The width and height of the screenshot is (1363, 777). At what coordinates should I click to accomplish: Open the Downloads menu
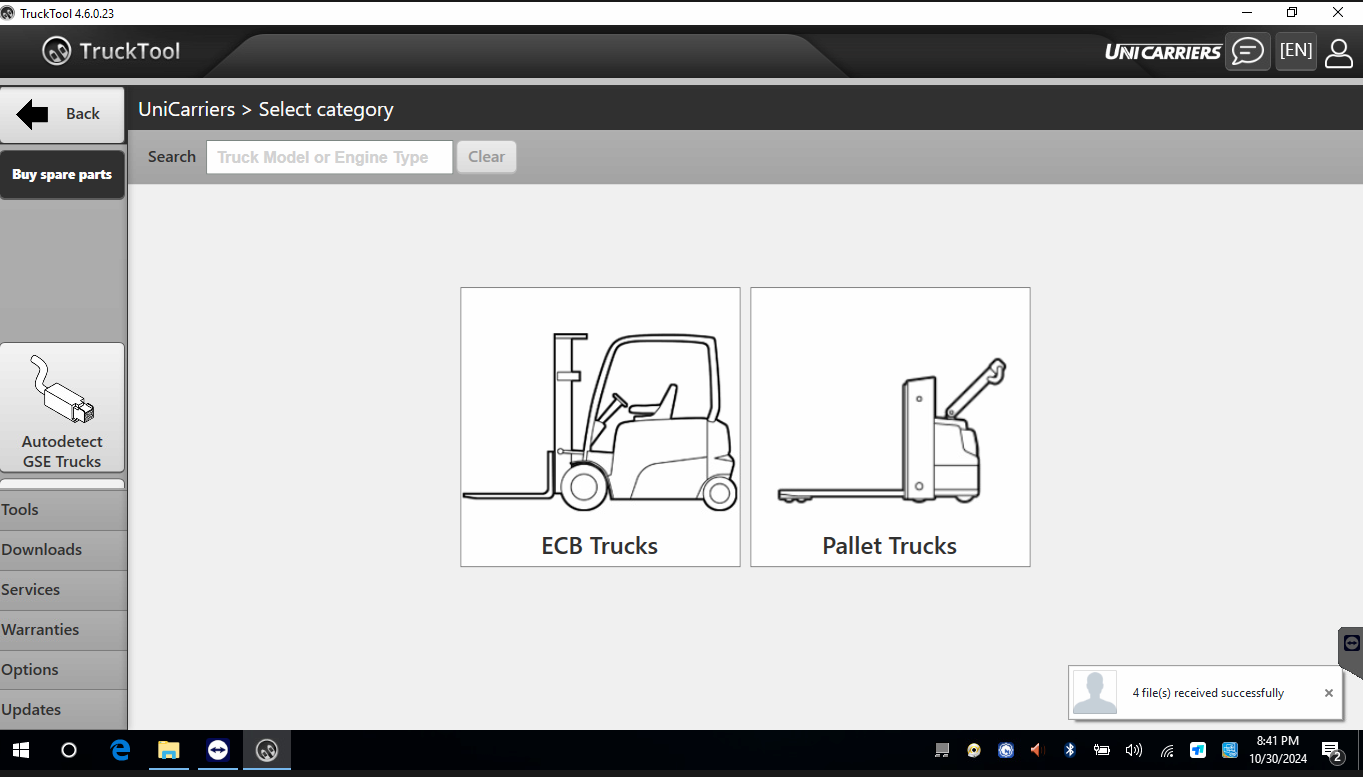coord(63,550)
